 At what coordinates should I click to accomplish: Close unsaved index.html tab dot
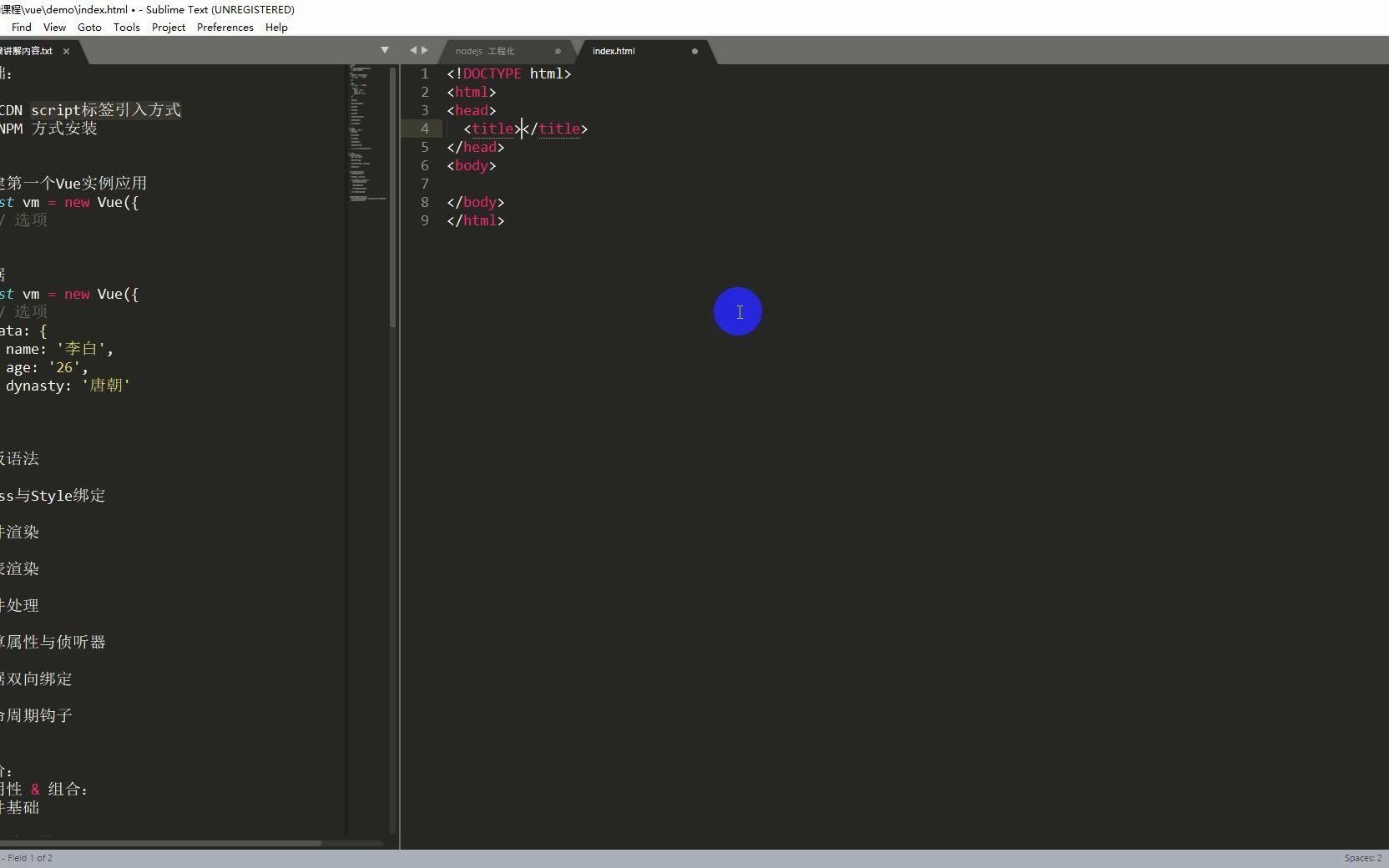click(694, 51)
